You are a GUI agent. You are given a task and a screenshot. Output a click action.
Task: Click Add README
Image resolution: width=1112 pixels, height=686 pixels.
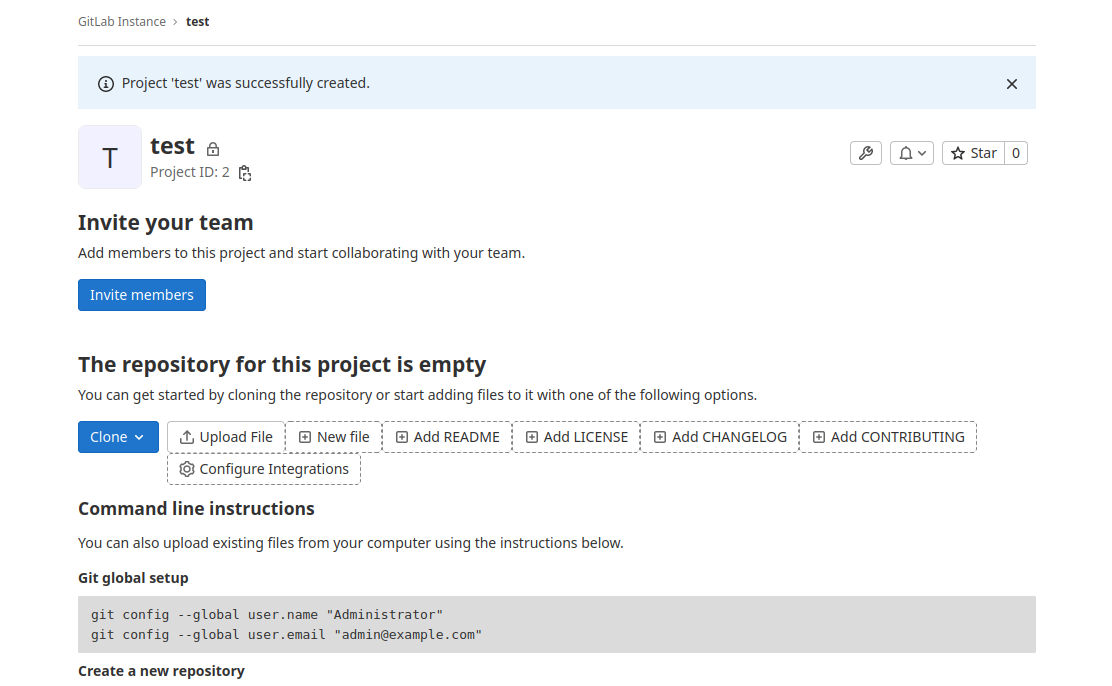coord(447,437)
